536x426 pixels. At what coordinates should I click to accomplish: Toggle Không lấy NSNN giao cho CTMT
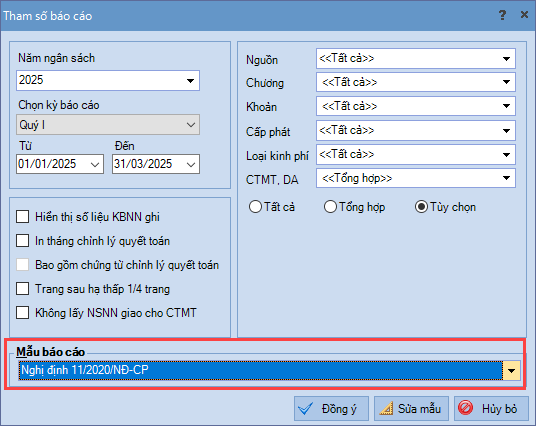click(x=23, y=312)
